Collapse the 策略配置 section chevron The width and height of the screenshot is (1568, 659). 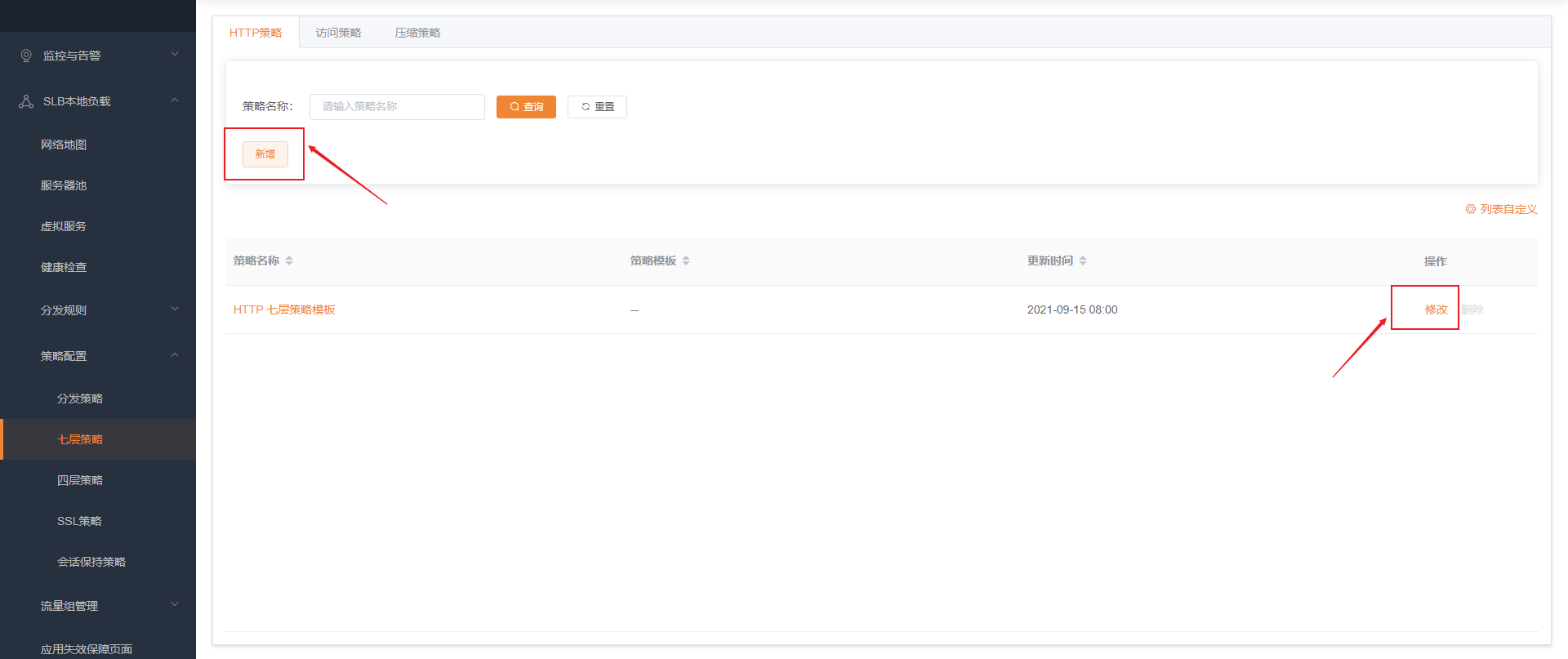[x=175, y=355]
